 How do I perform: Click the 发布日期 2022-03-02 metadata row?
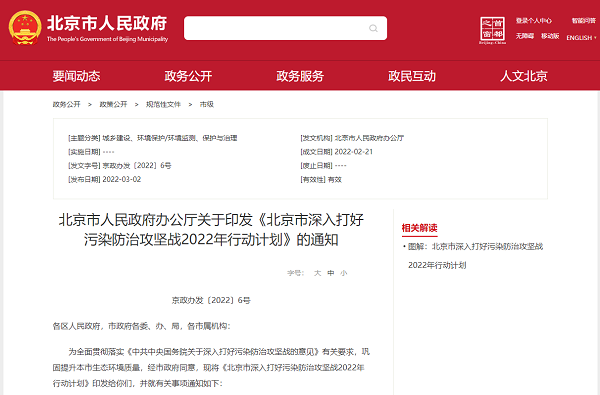click(x=104, y=179)
